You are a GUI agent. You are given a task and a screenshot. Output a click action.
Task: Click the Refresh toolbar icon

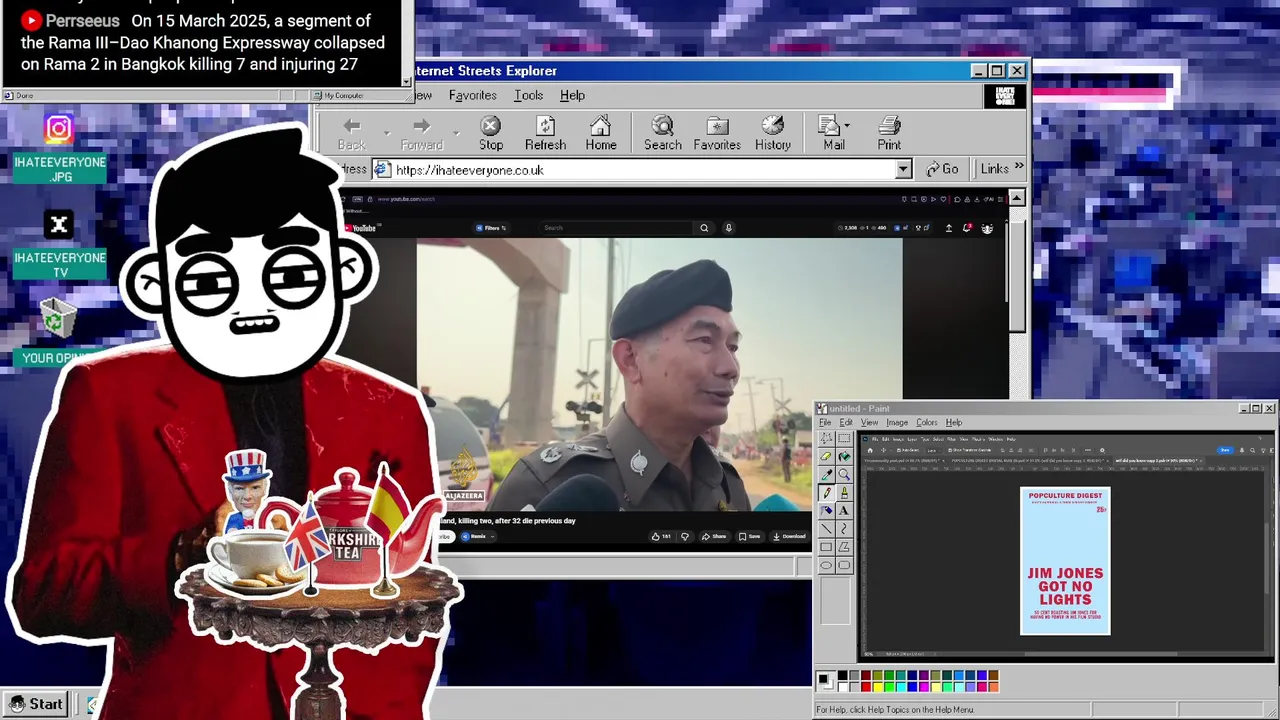coord(545,133)
